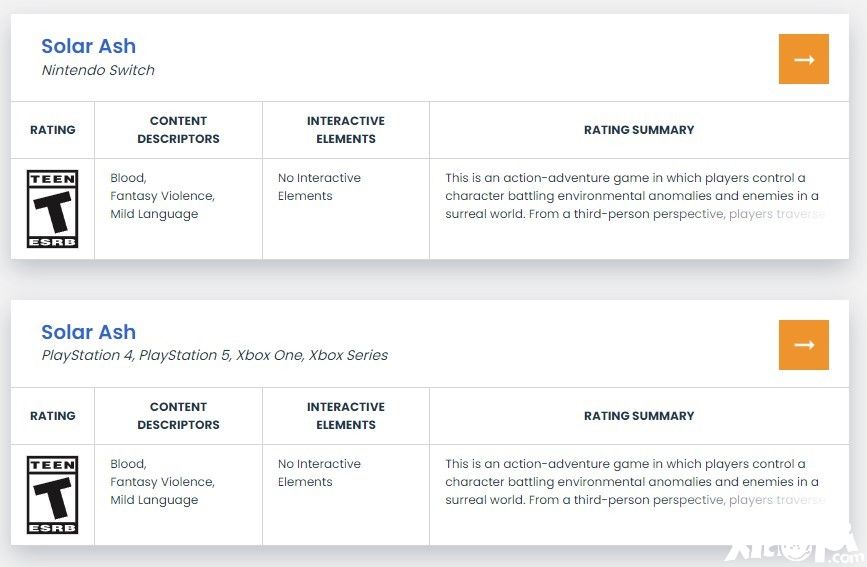This screenshot has width=867, height=567.
Task: Select the PlayStation 4, PlayStation 5, Xbox One platforms text
Action: coord(215,355)
